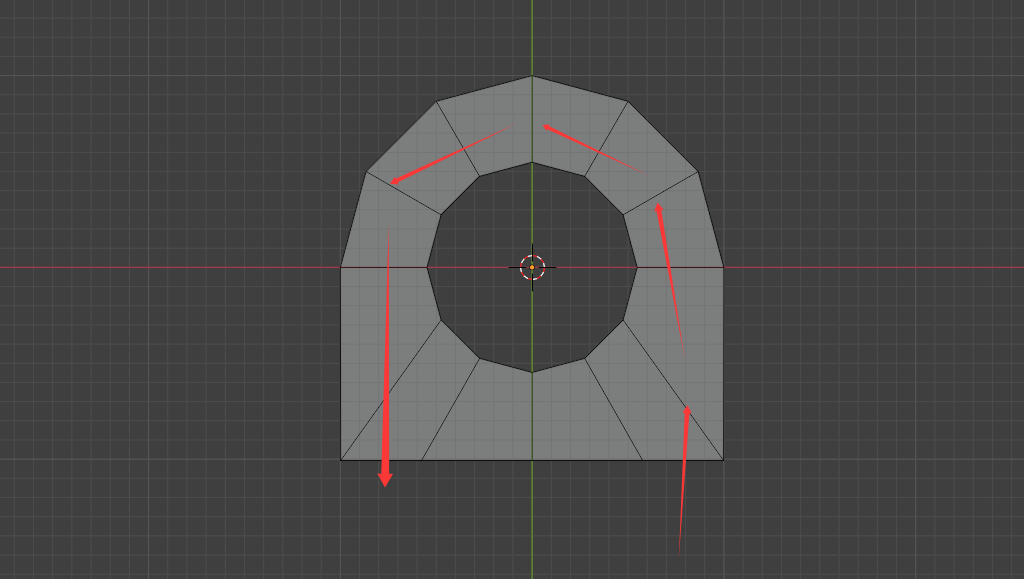
Task: Select the inner ring's bottom vertex
Action: coord(532,372)
